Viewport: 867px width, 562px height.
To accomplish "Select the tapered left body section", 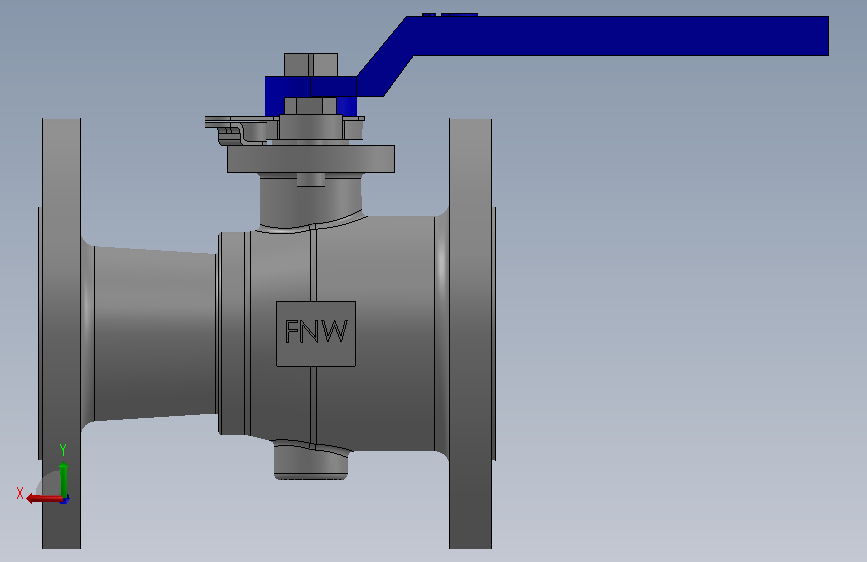I will point(155,334).
